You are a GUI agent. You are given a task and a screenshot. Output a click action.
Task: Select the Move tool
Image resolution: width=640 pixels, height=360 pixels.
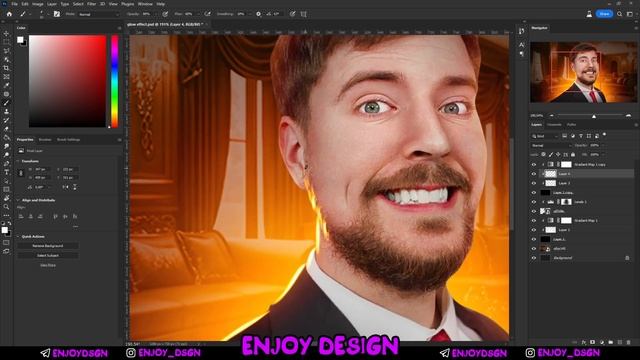[x=6, y=33]
